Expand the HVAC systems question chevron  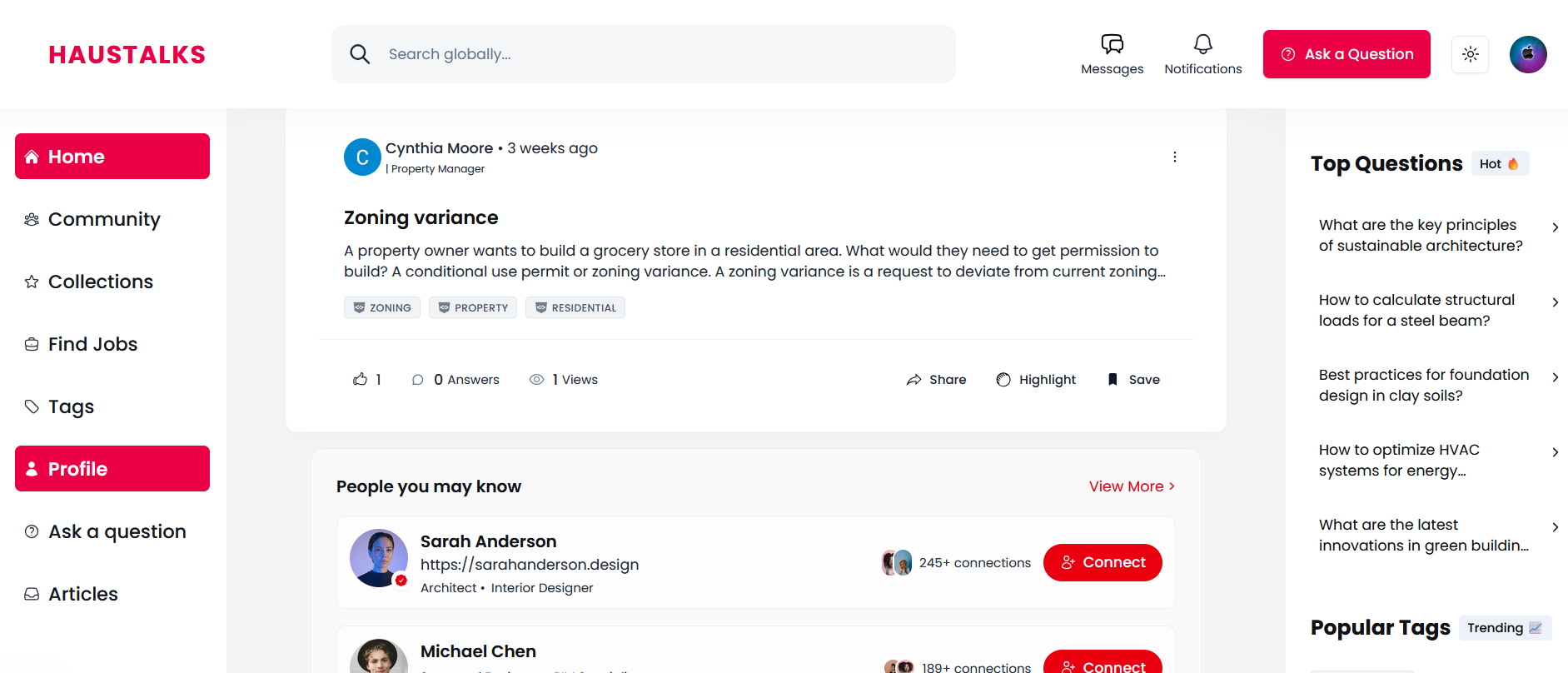[x=1555, y=452]
